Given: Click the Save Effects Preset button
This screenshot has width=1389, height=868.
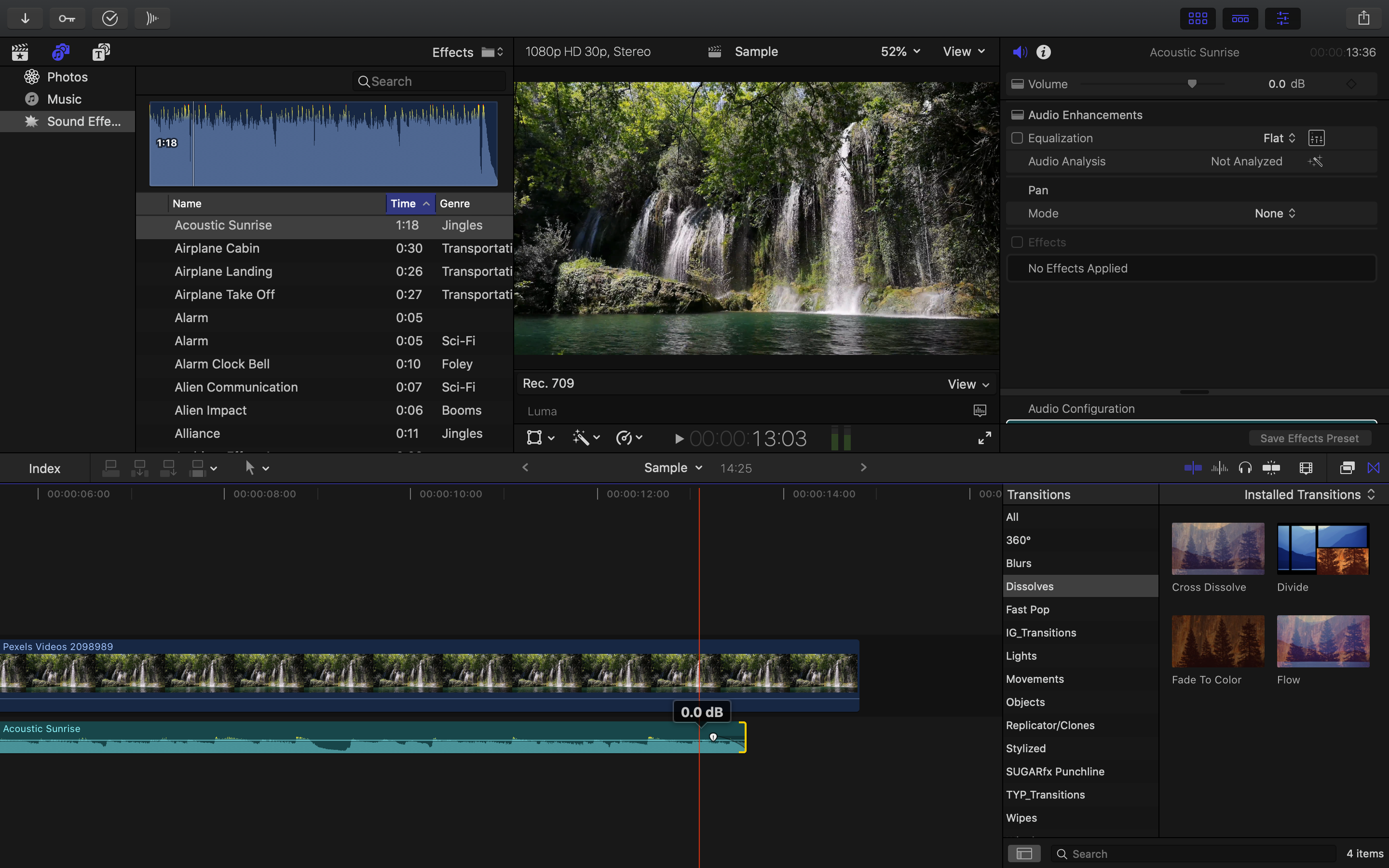Looking at the screenshot, I should pyautogui.click(x=1308, y=437).
